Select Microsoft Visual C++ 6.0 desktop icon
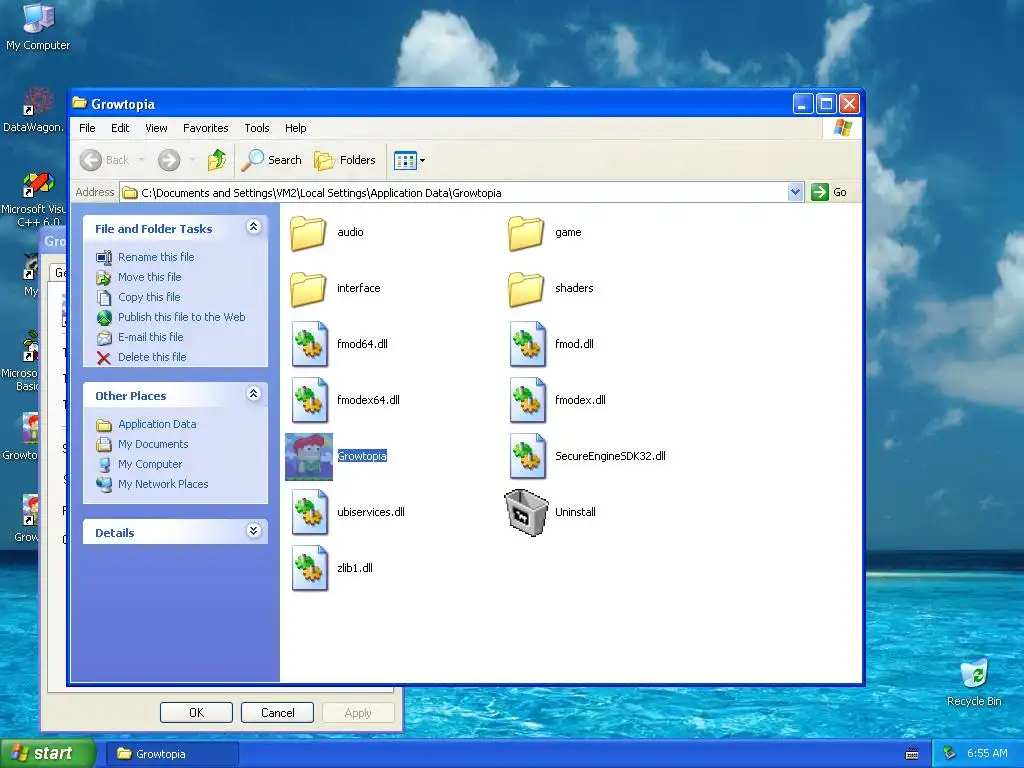 point(33,199)
